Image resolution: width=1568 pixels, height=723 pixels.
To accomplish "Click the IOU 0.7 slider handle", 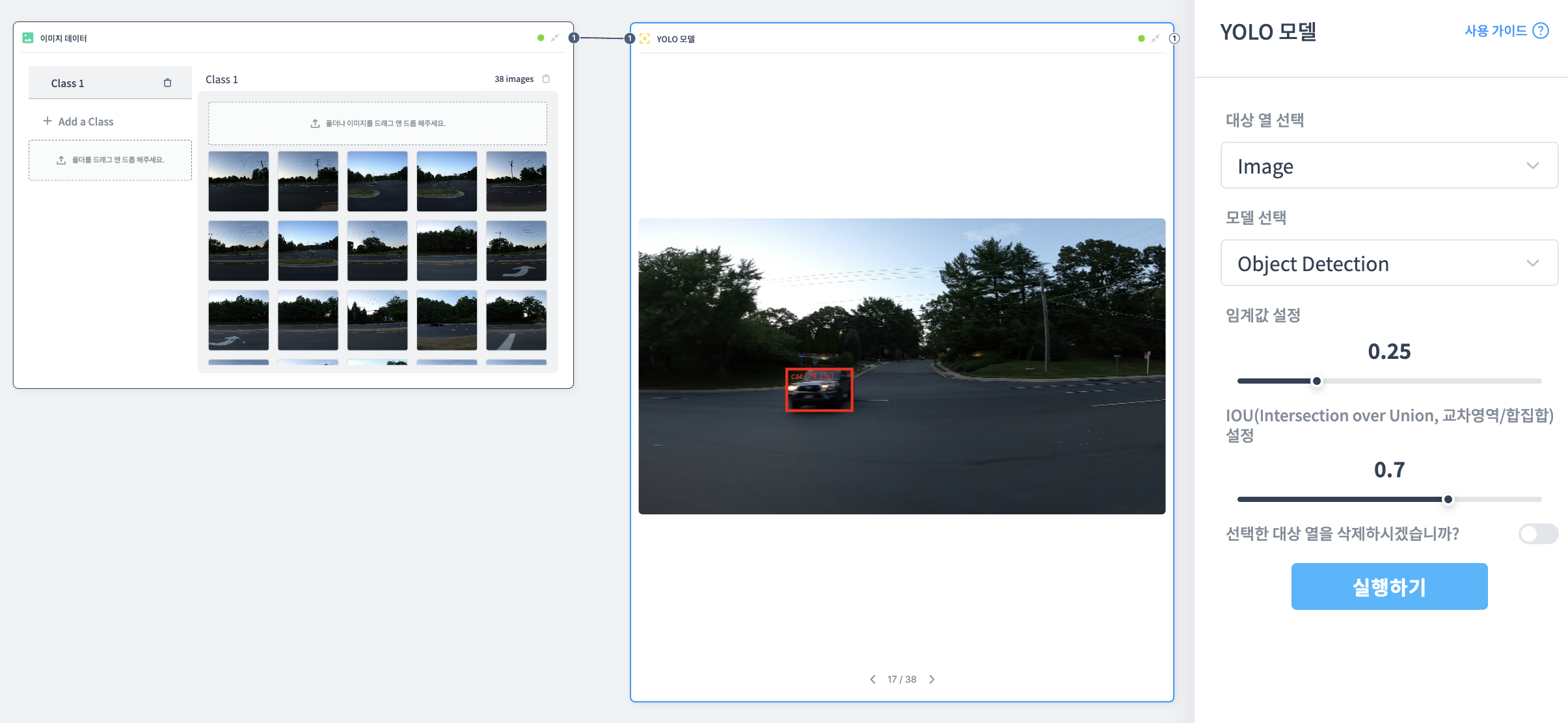I will (x=1448, y=499).
